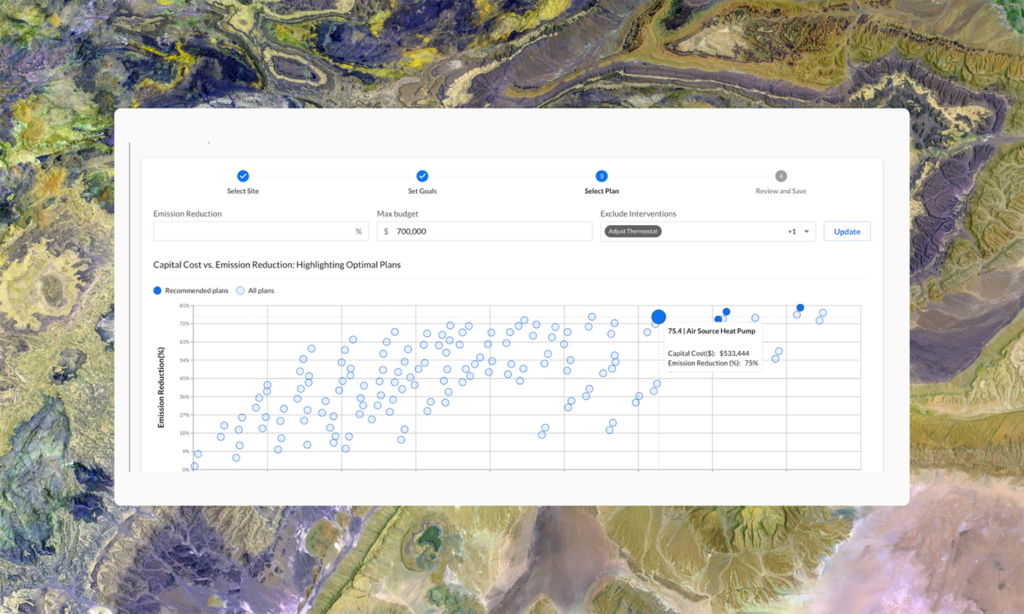Click the Adjust Thermostat chip
1024x614 pixels.
pos(633,232)
